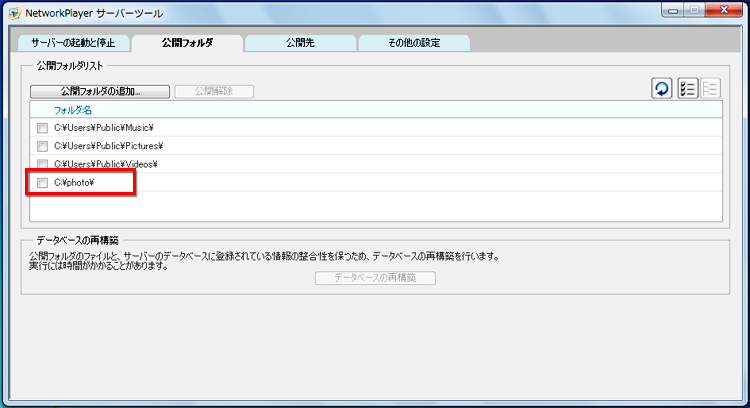Check the C:¥Users¥Public¥Pictures¥ folder checkbox

[43, 146]
